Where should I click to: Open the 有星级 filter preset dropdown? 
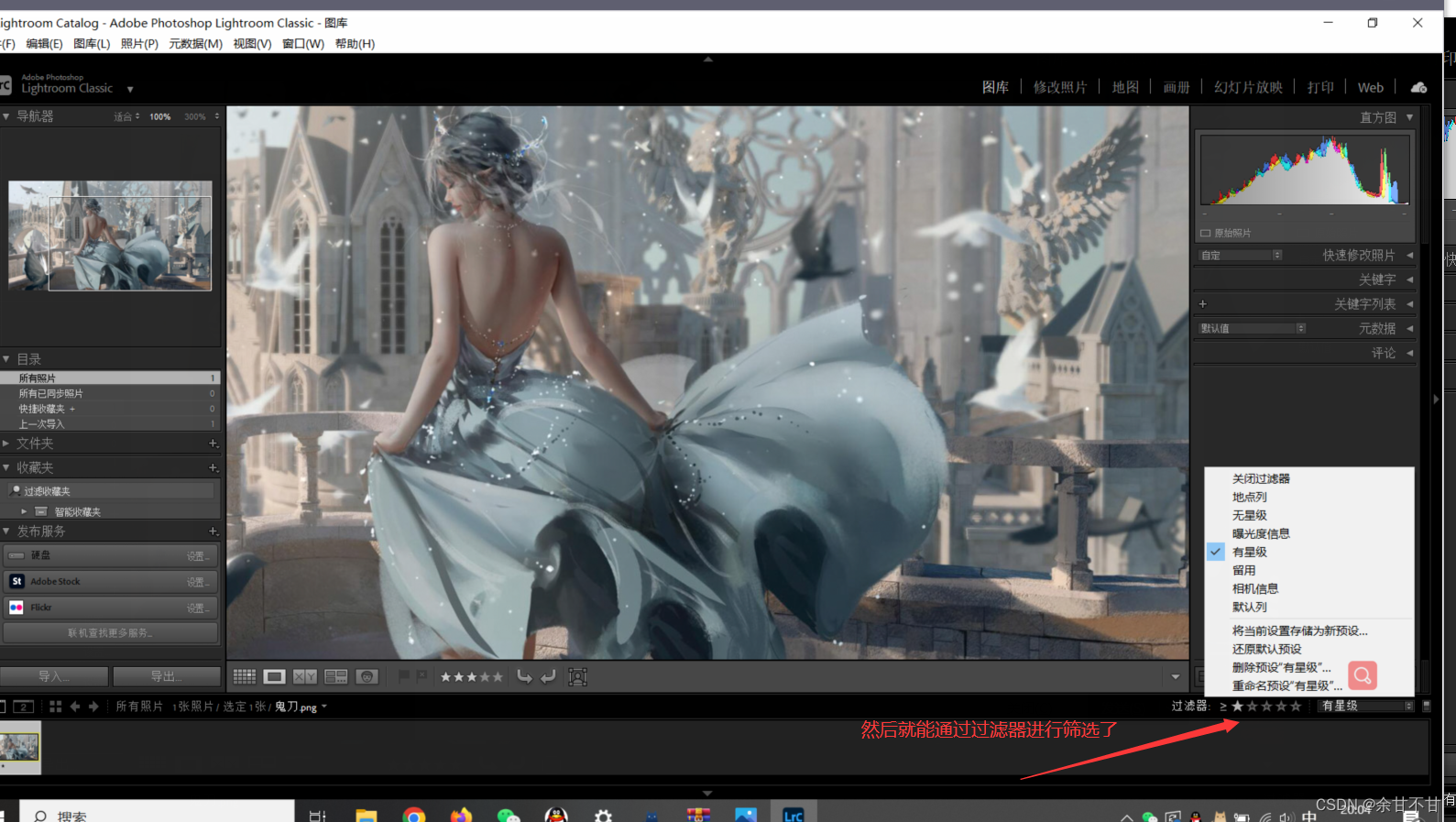point(1365,707)
